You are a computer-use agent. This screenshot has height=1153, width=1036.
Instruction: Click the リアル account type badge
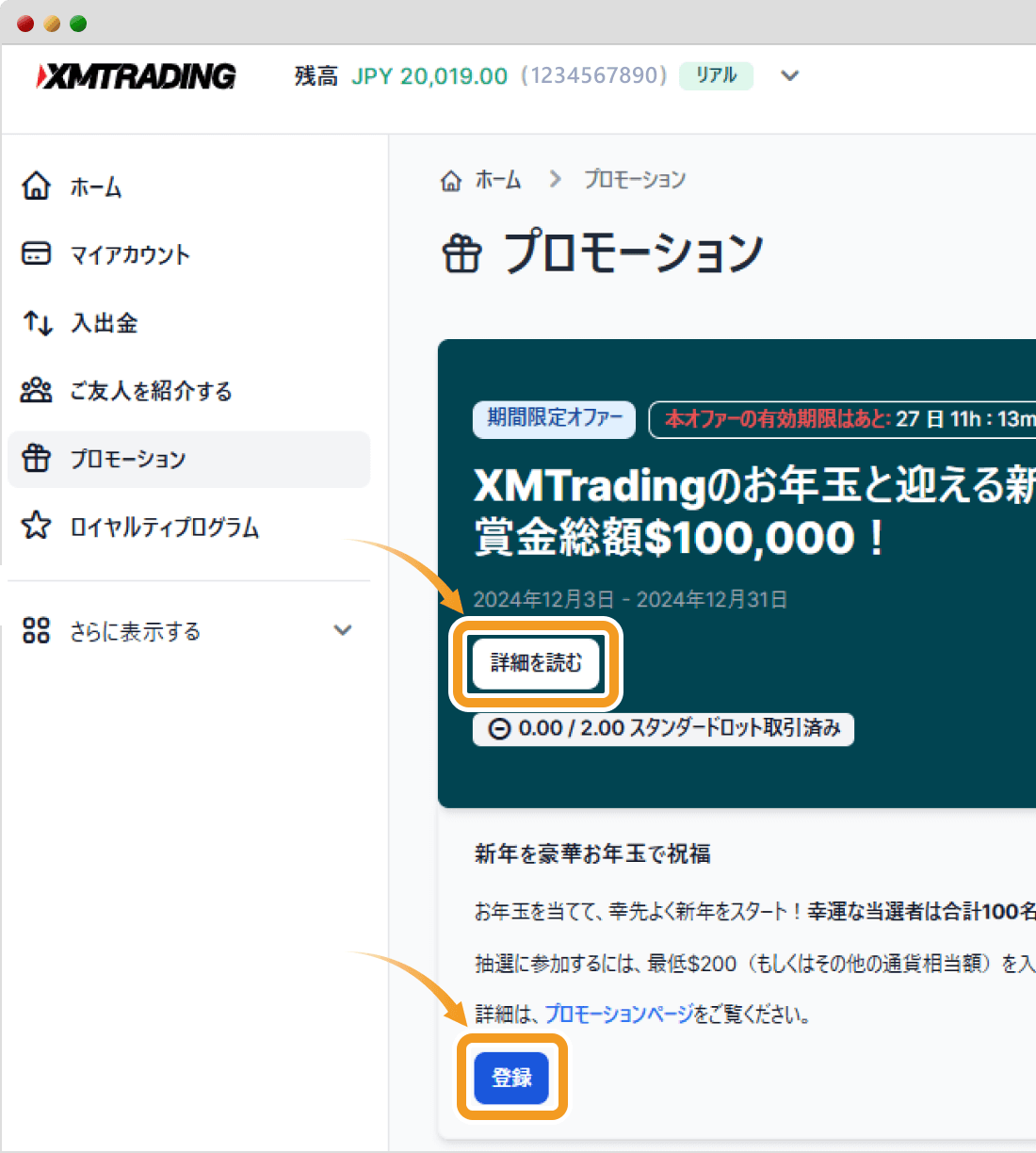click(717, 75)
